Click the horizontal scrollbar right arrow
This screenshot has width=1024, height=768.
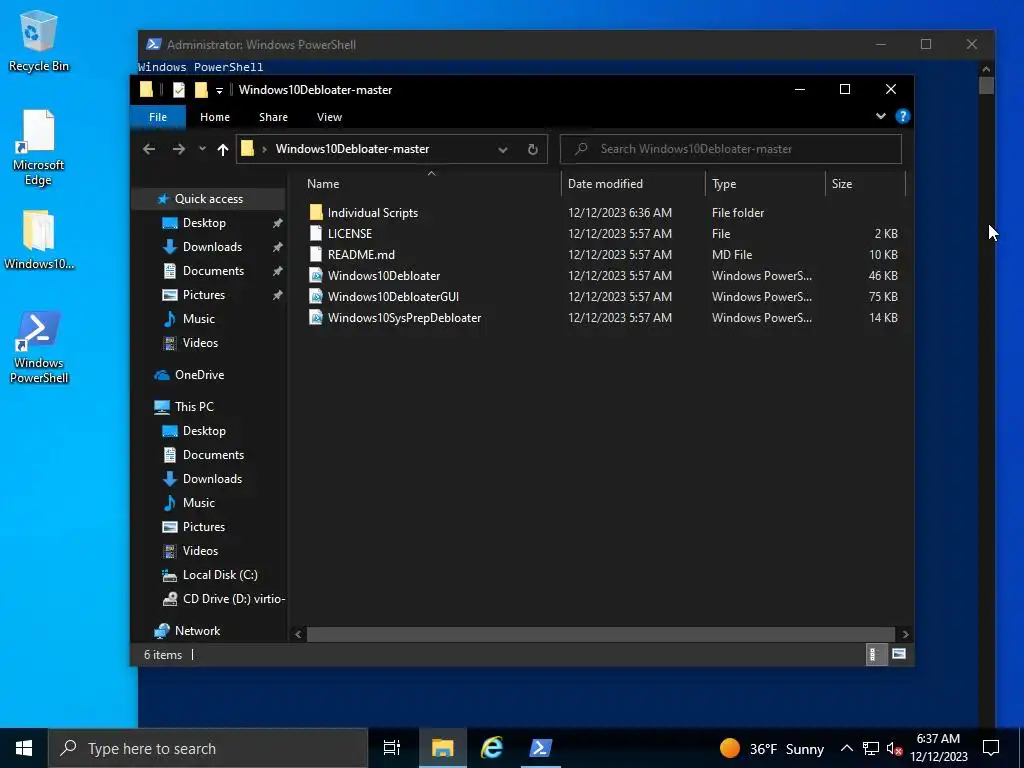(x=905, y=634)
